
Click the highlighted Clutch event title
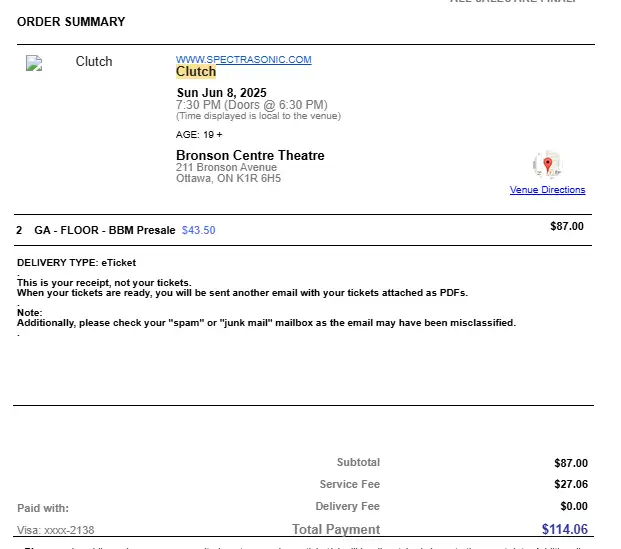click(196, 72)
